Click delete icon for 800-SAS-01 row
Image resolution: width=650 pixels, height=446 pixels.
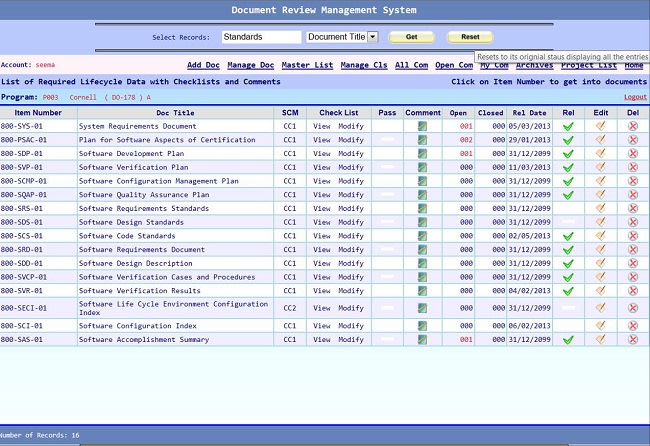pos(633,339)
